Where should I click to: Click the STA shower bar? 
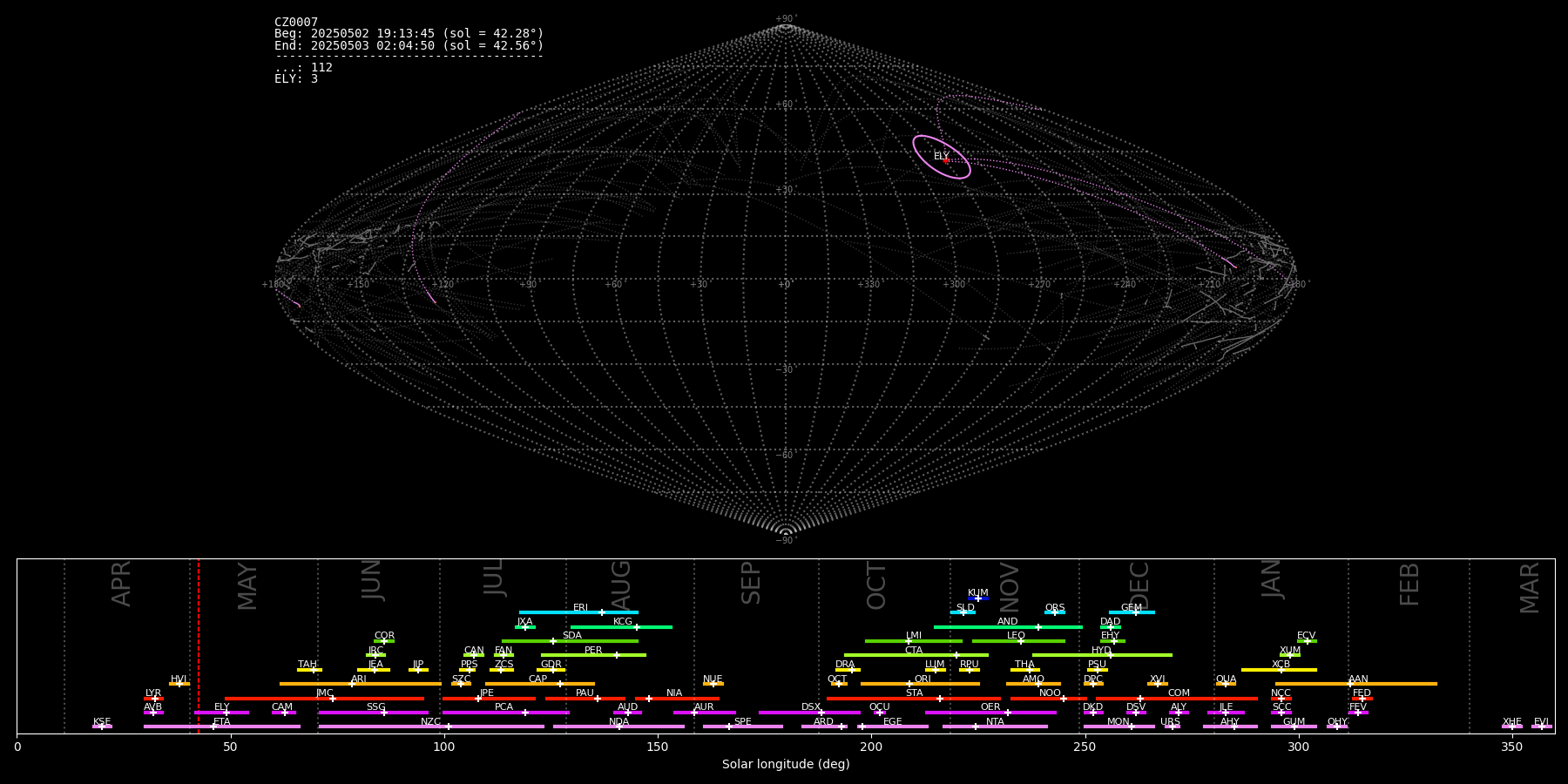(x=914, y=699)
